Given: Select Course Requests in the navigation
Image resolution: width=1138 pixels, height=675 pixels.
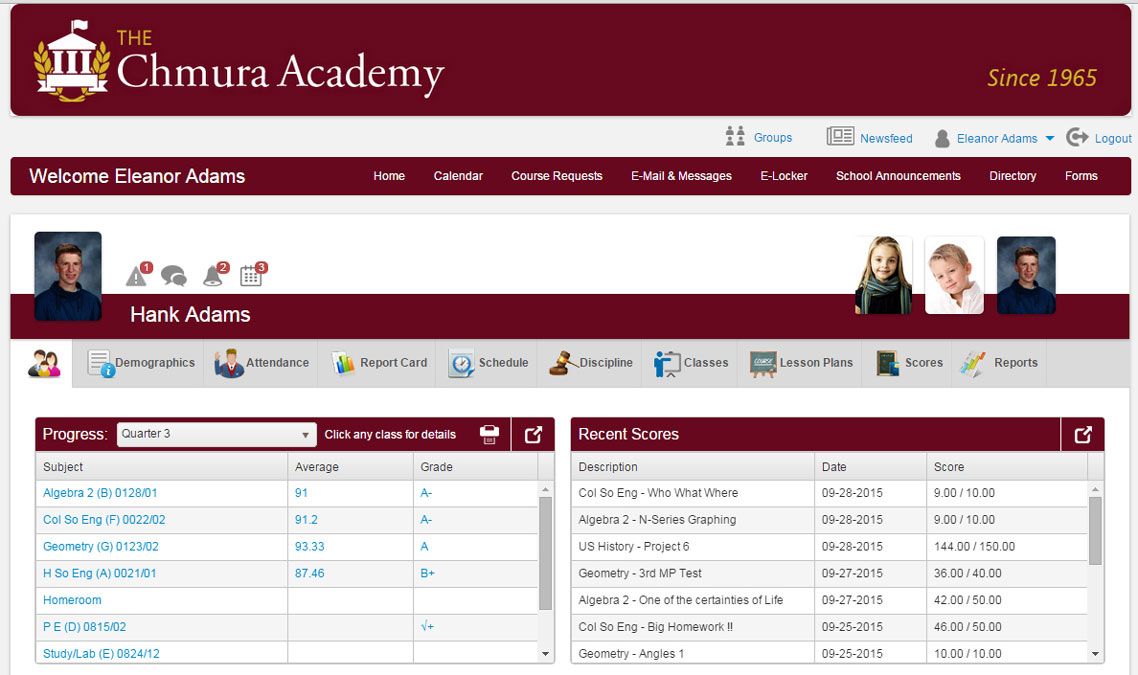Looking at the screenshot, I should coord(556,176).
